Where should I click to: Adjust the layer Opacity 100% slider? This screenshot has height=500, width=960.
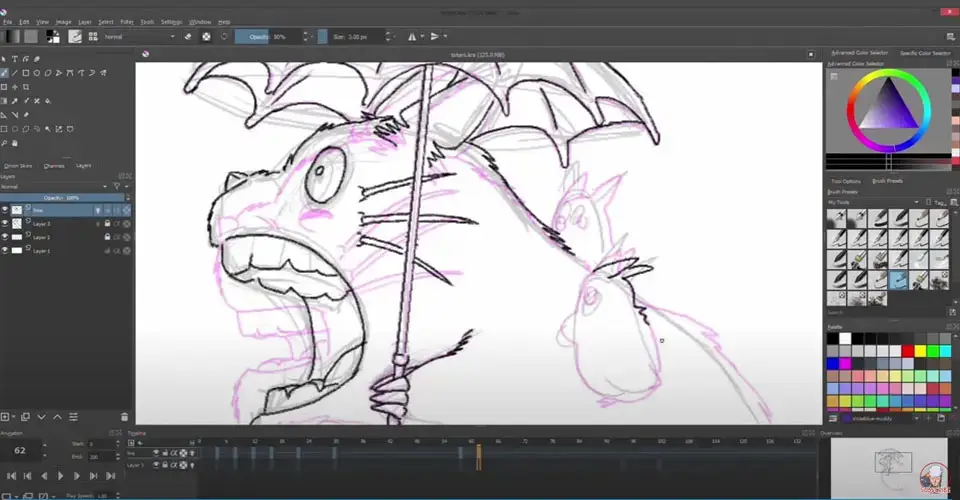pos(62,198)
